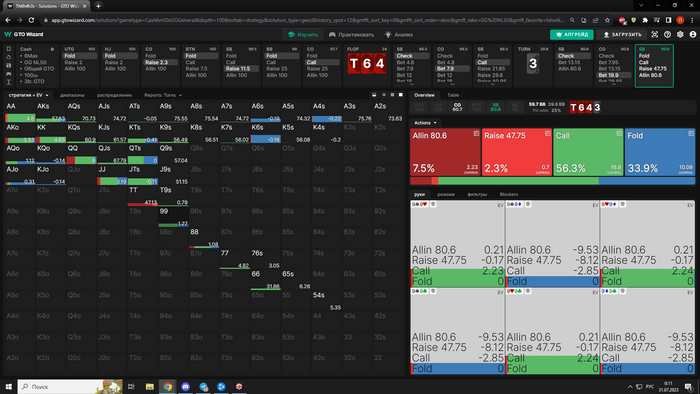Select the smallest square matrix size icon
The height and width of the screenshot is (394, 700).
(x=383, y=95)
